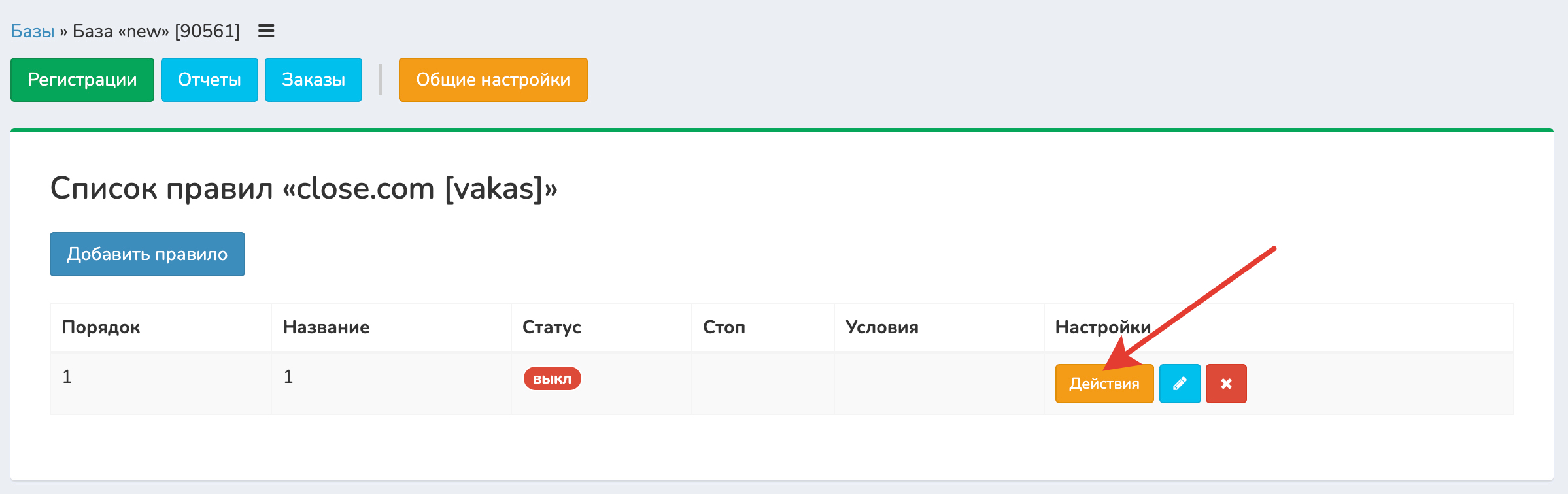Delete rule 1 with the red X icon
Image resolution: width=1568 pixels, height=494 pixels.
(1226, 384)
